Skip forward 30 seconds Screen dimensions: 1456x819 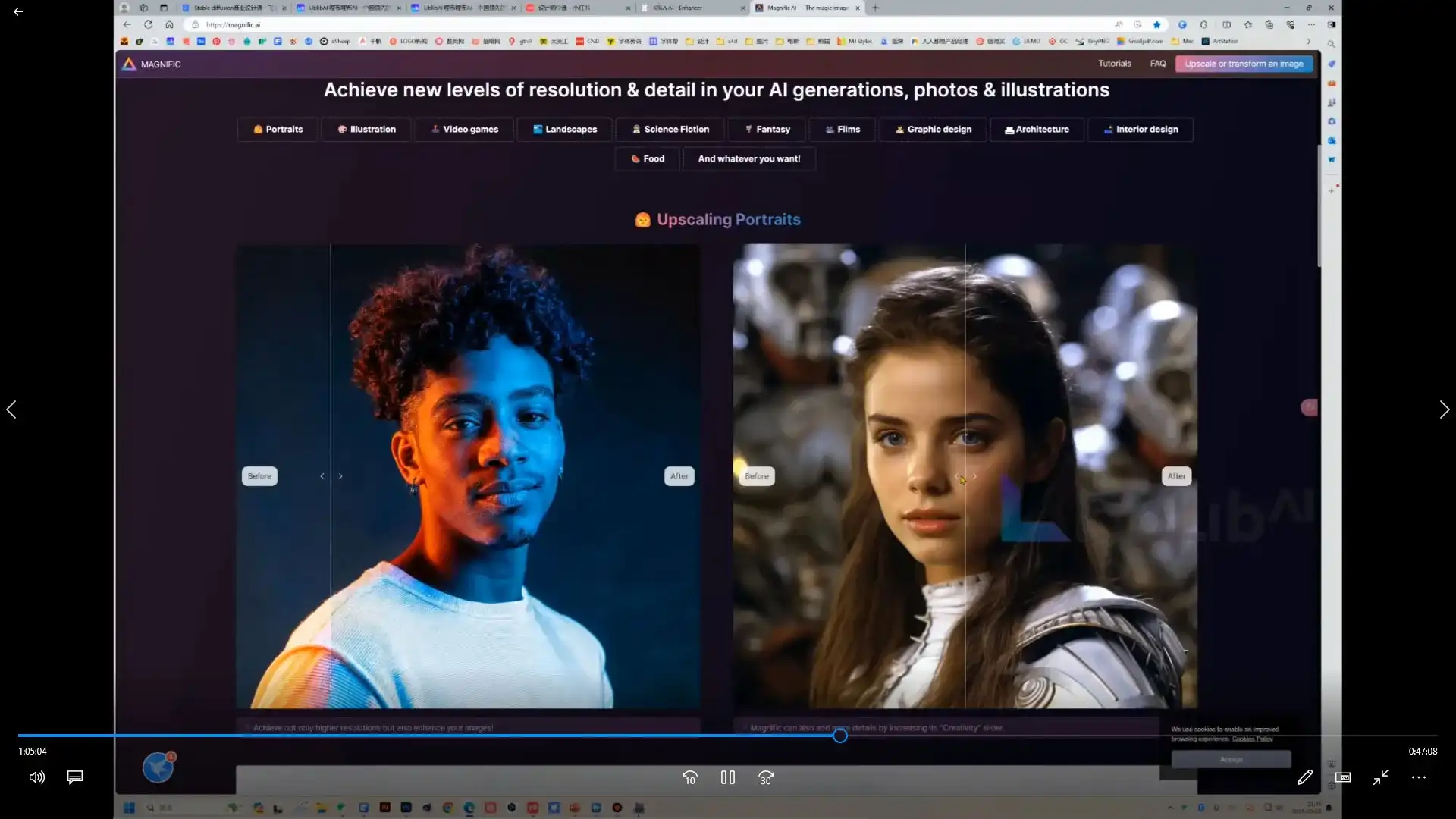[766, 777]
